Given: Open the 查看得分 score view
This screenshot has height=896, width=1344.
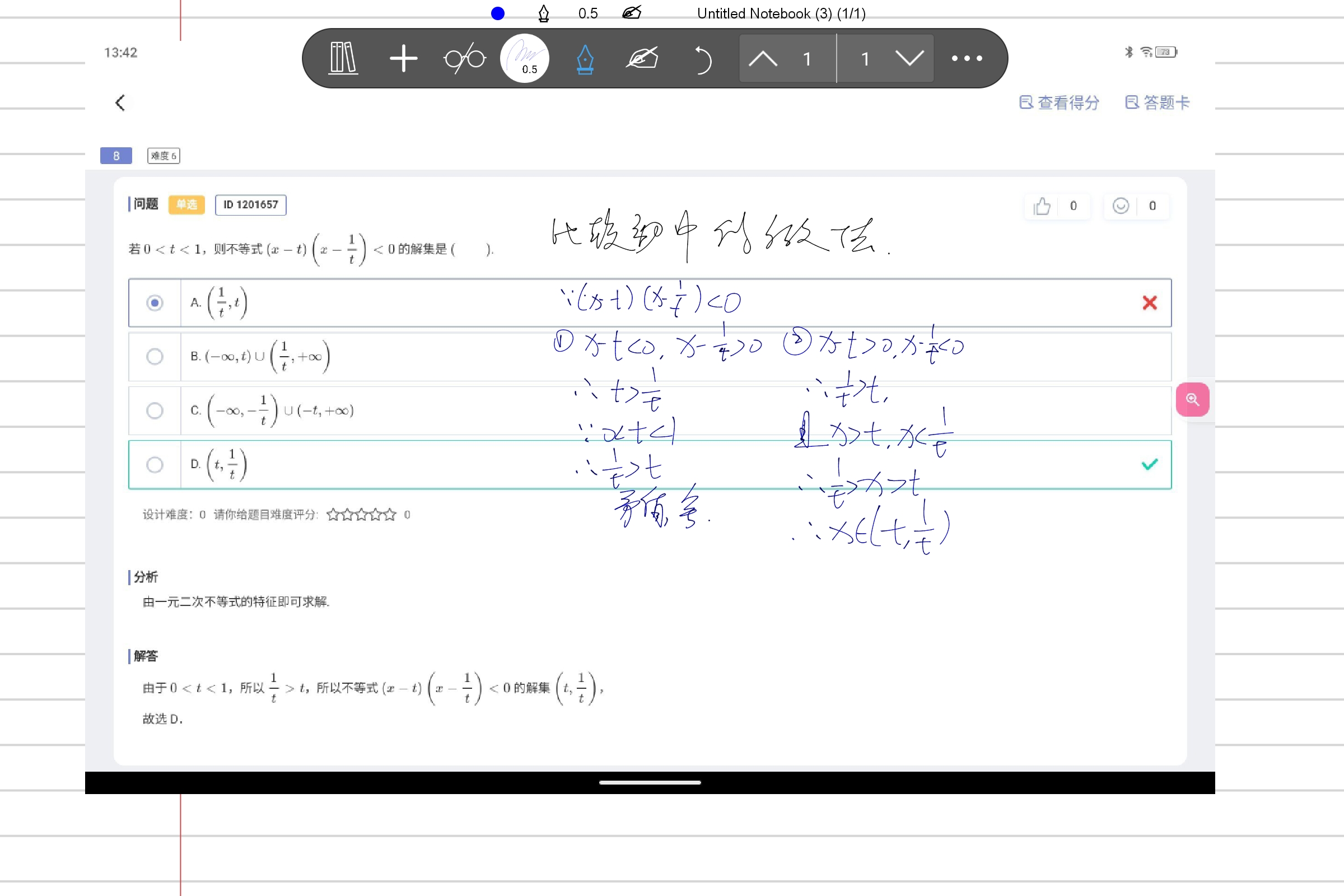Looking at the screenshot, I should click(1060, 103).
